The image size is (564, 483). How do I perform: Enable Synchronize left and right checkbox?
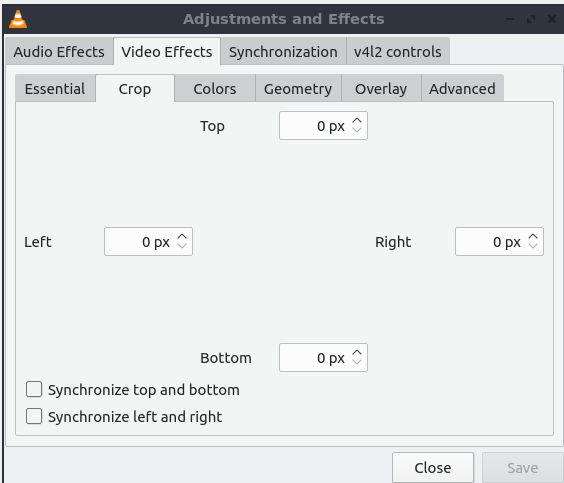[x=34, y=416]
